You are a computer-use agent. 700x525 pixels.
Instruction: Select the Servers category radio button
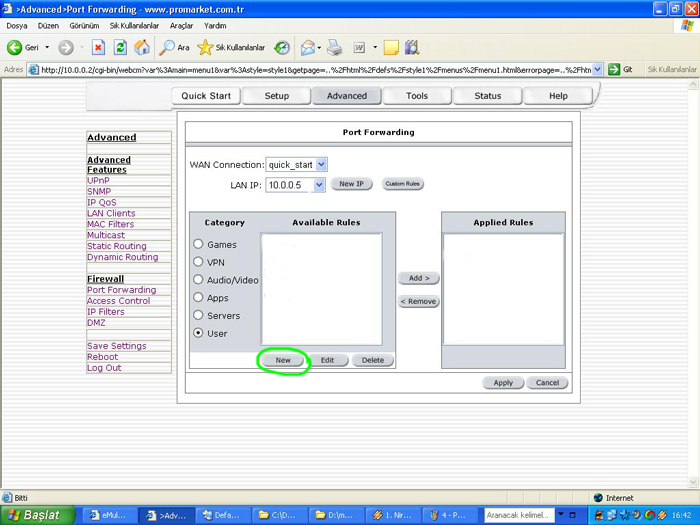[198, 315]
